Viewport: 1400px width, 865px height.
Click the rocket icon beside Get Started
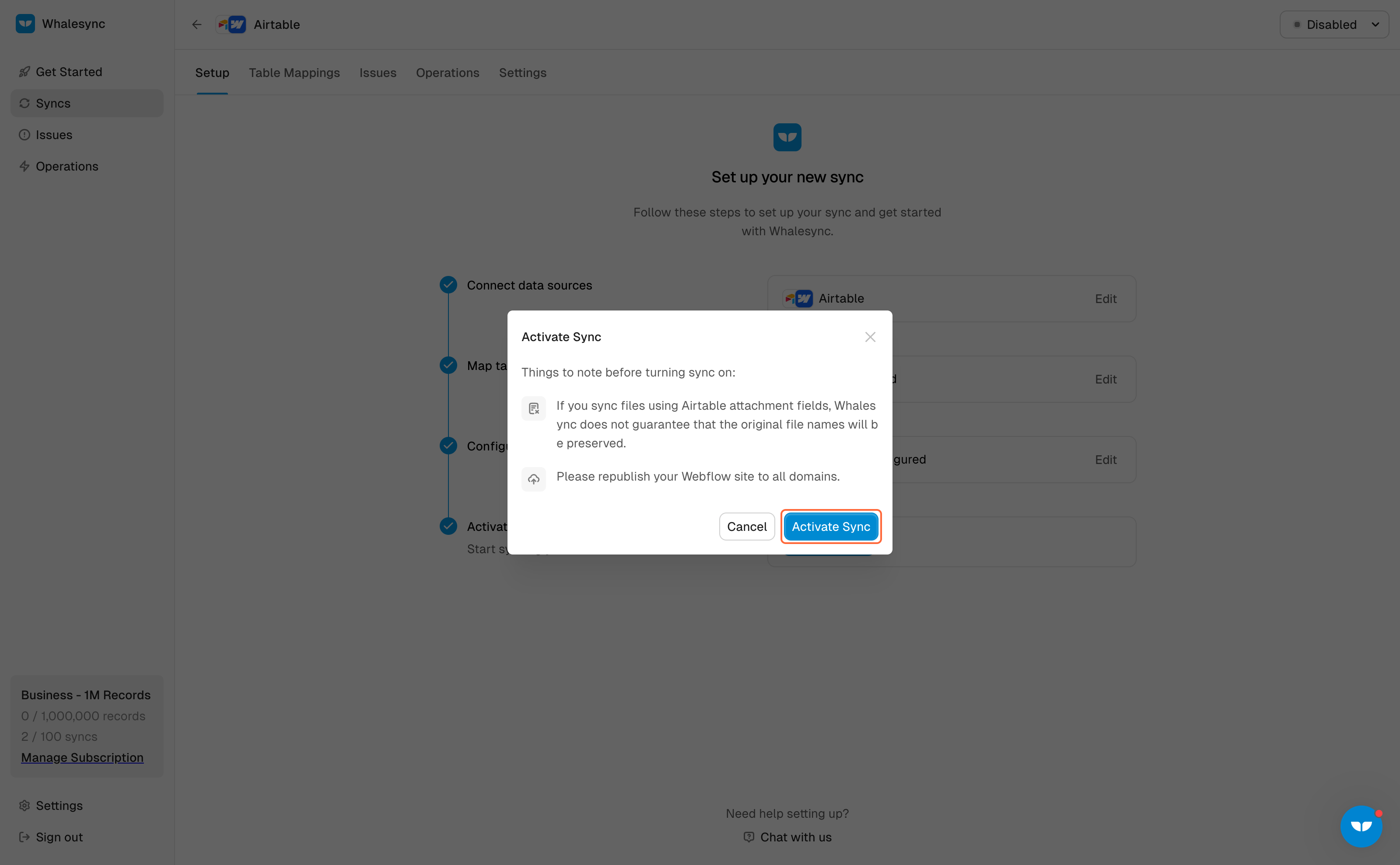[24, 72]
